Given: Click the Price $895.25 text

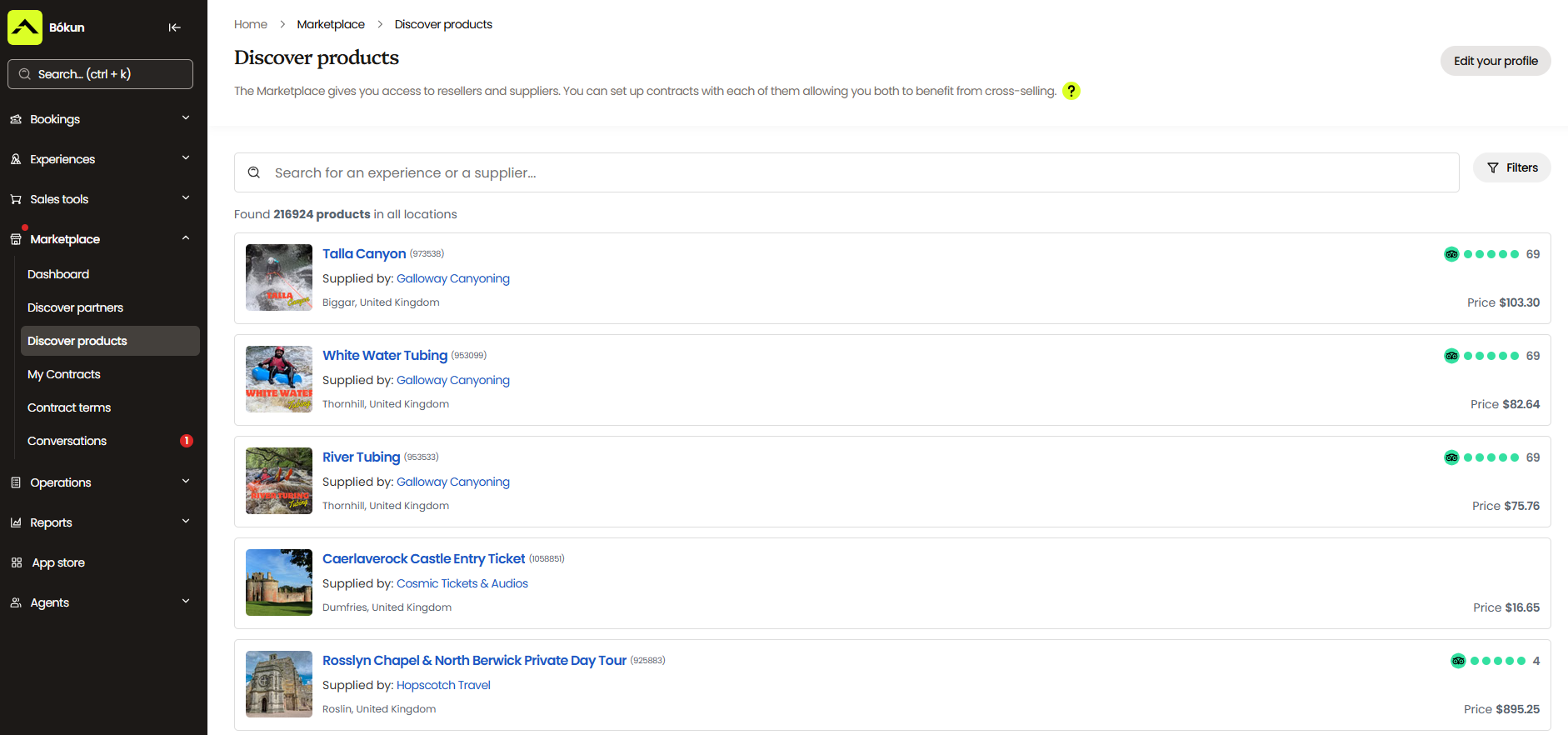Looking at the screenshot, I should click(1501, 709).
